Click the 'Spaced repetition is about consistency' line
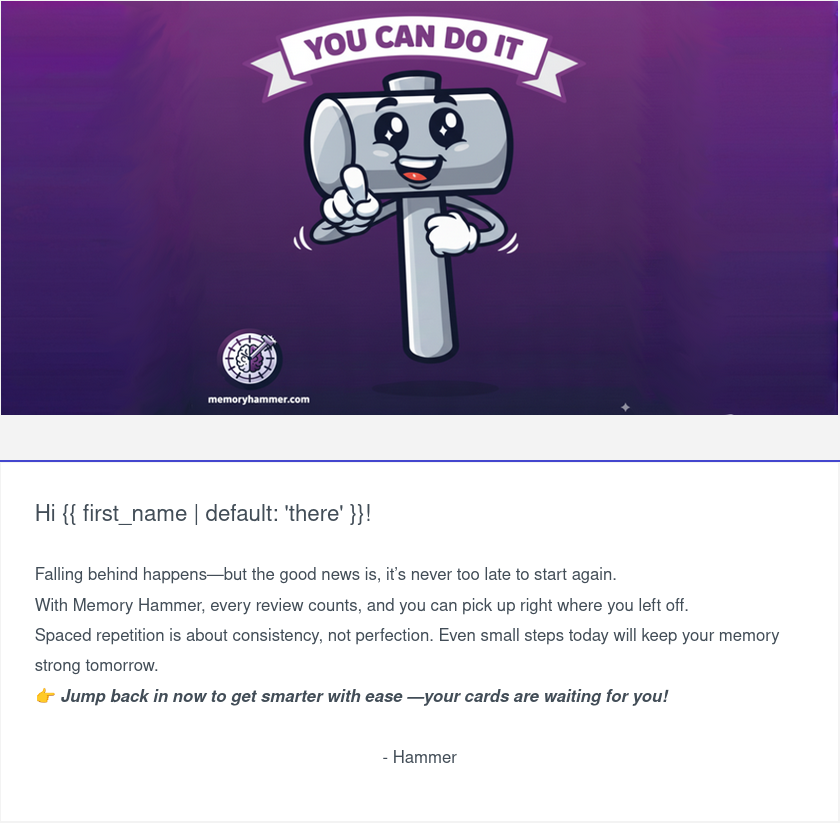The width and height of the screenshot is (840, 823). 407,635
